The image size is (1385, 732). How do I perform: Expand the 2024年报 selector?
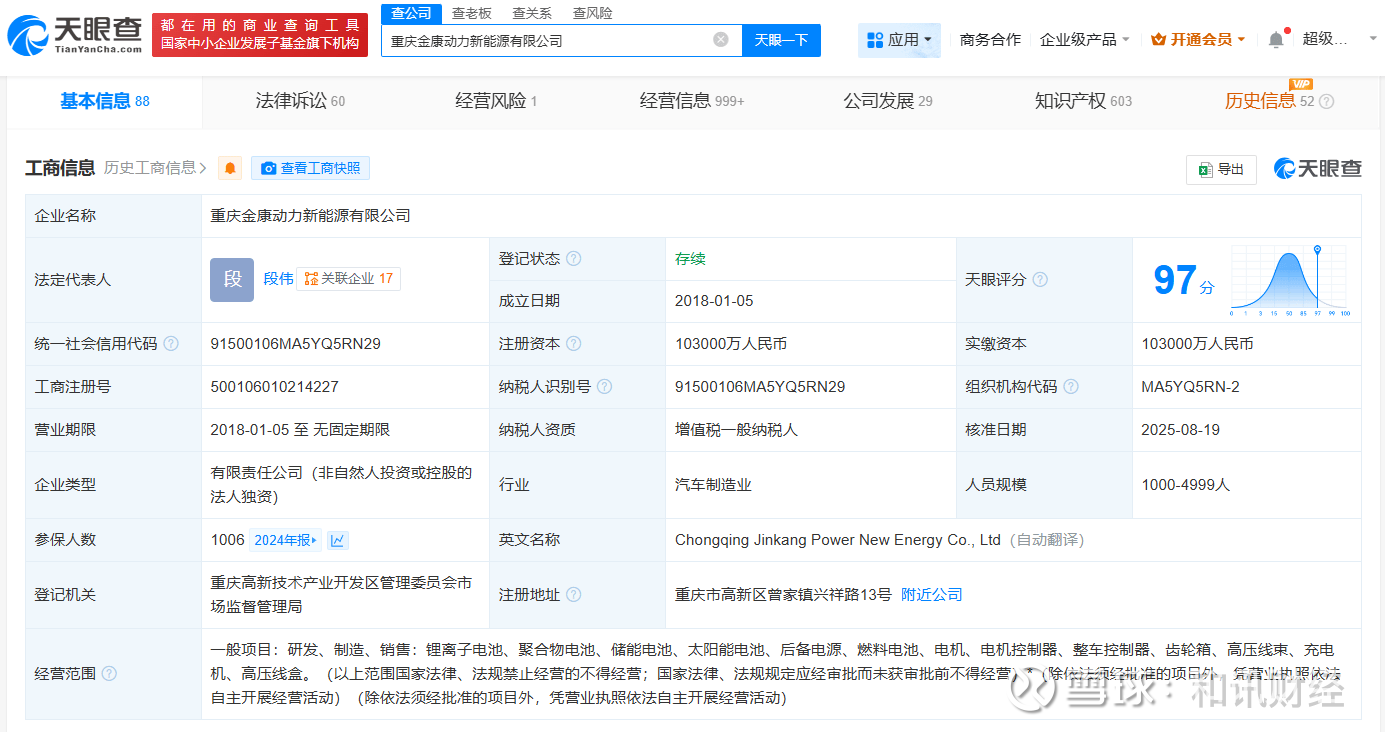(x=285, y=541)
